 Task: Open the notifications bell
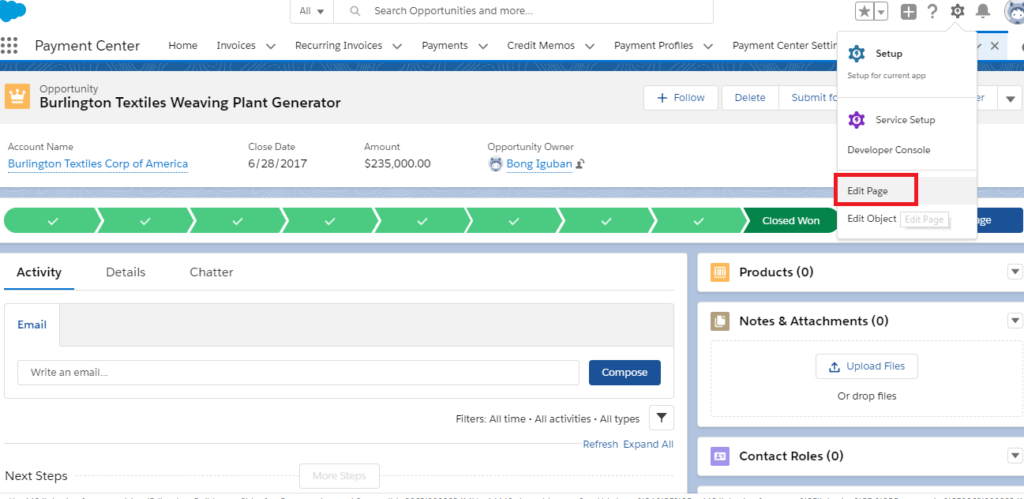982,11
